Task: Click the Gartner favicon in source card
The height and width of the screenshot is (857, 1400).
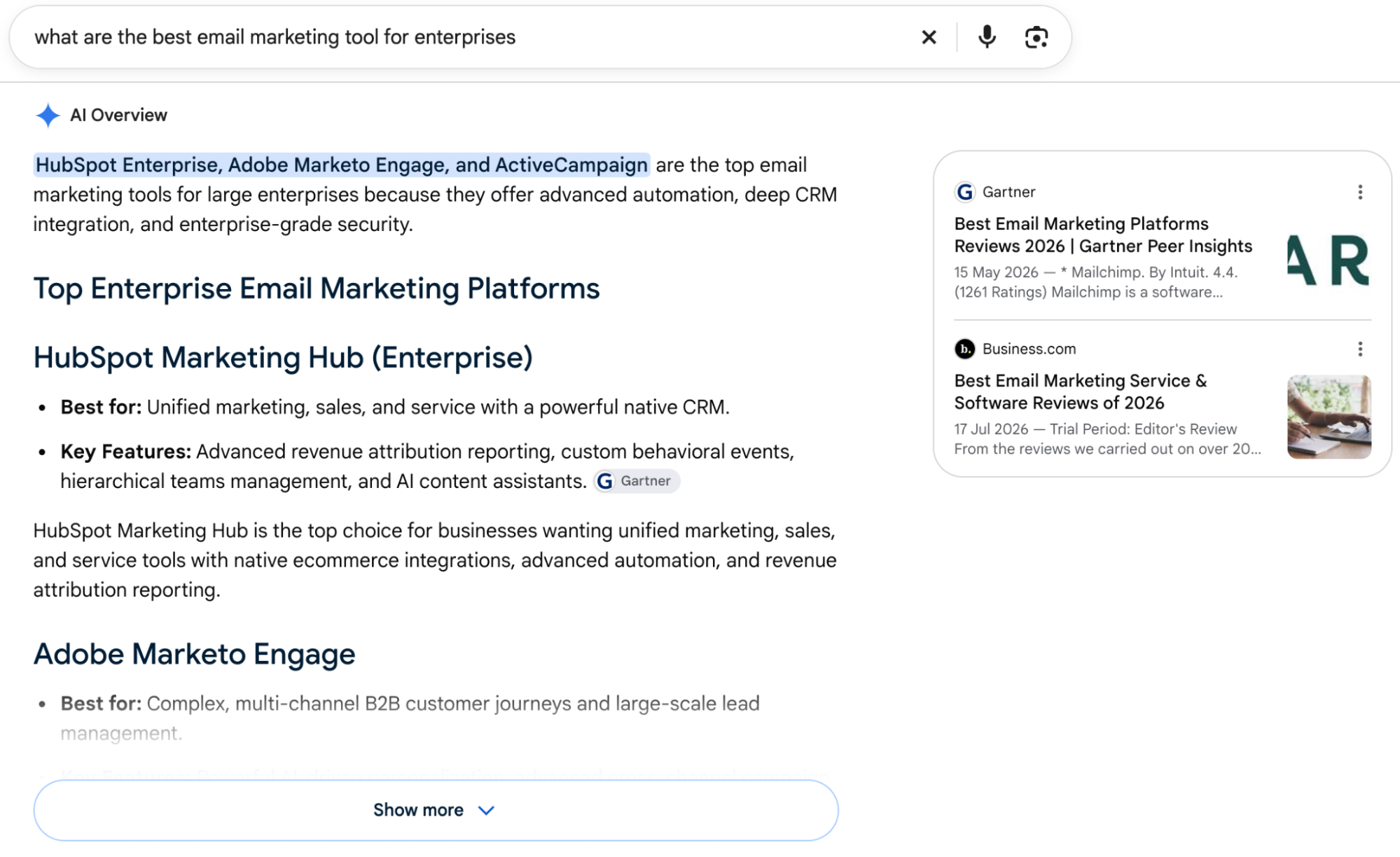Action: pyautogui.click(x=965, y=192)
